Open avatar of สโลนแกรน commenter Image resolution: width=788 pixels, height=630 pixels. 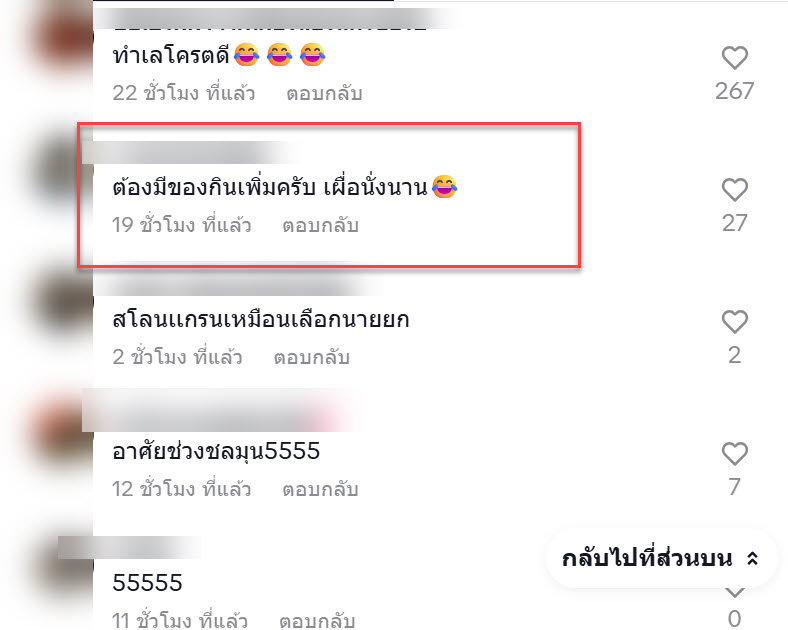pos(65,301)
